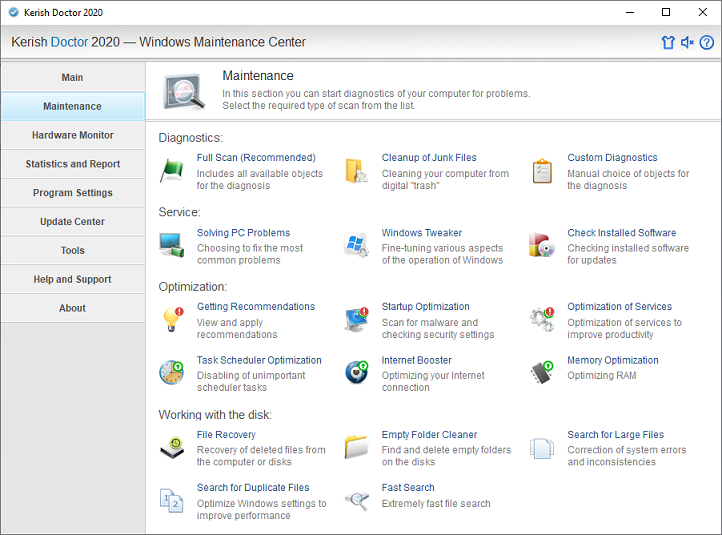Click the Search for Large Files icon
The image size is (722, 535).
[x=542, y=448]
